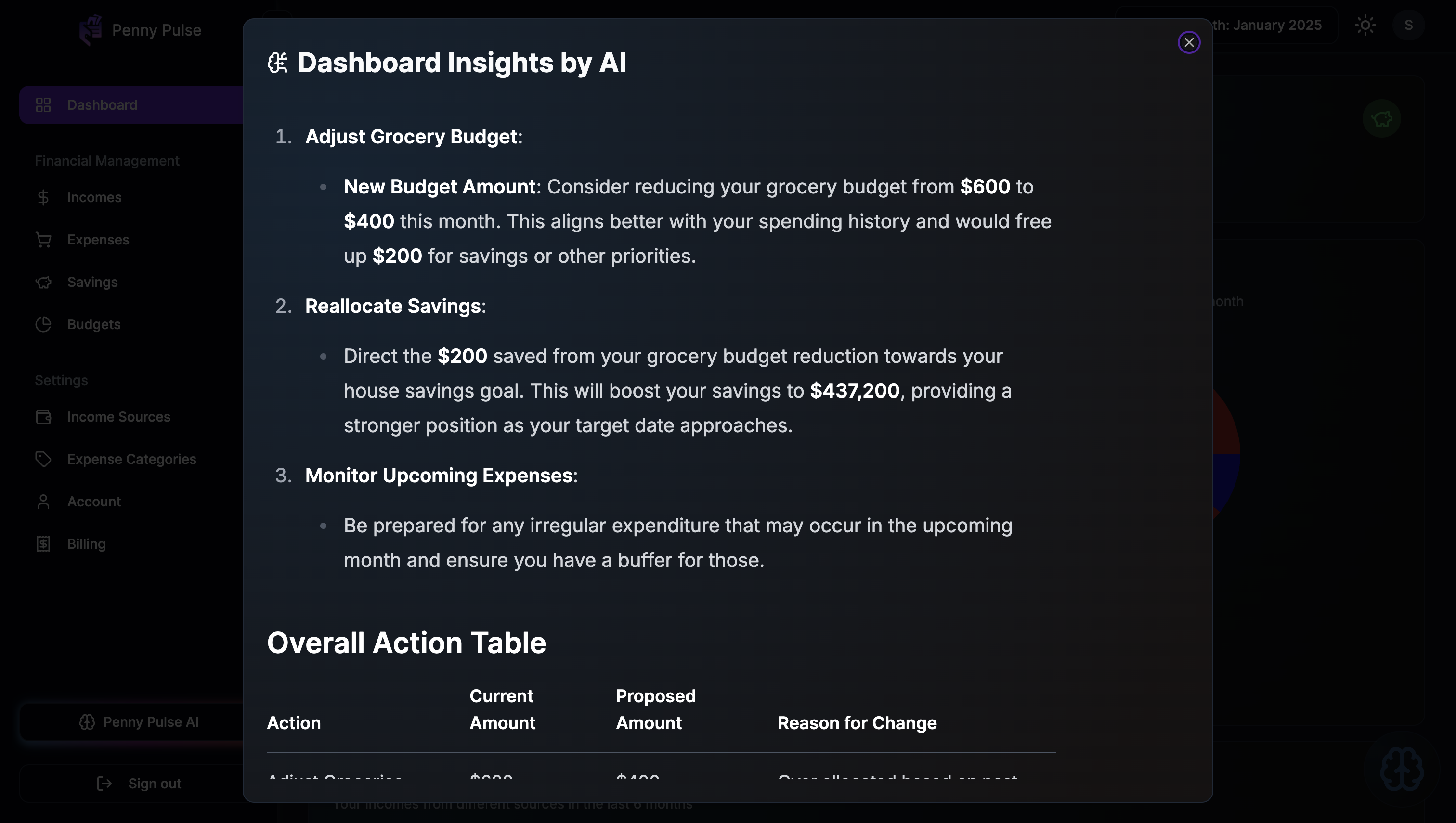The image size is (1456, 823).
Task: Click the Billing receipt icon
Action: pyautogui.click(x=43, y=544)
